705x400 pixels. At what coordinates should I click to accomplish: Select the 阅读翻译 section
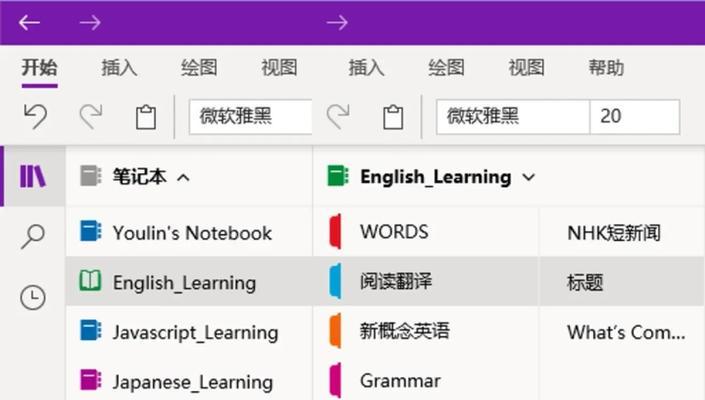tap(426, 282)
